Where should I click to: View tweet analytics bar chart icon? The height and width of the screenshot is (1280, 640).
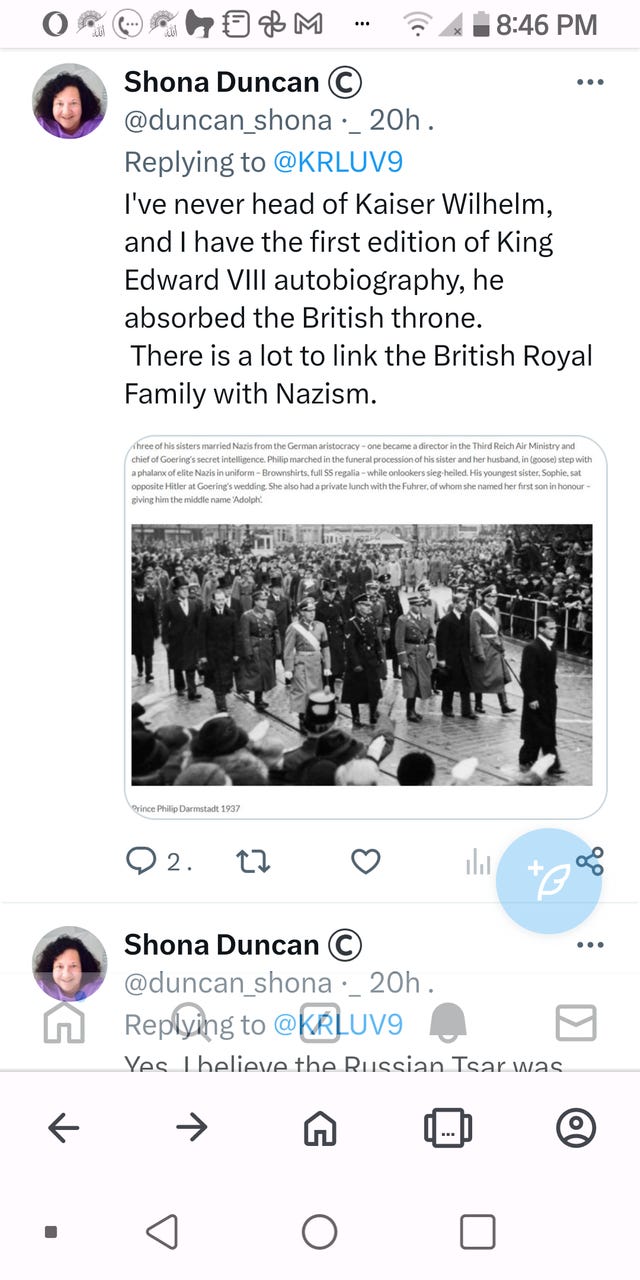pyautogui.click(x=478, y=862)
